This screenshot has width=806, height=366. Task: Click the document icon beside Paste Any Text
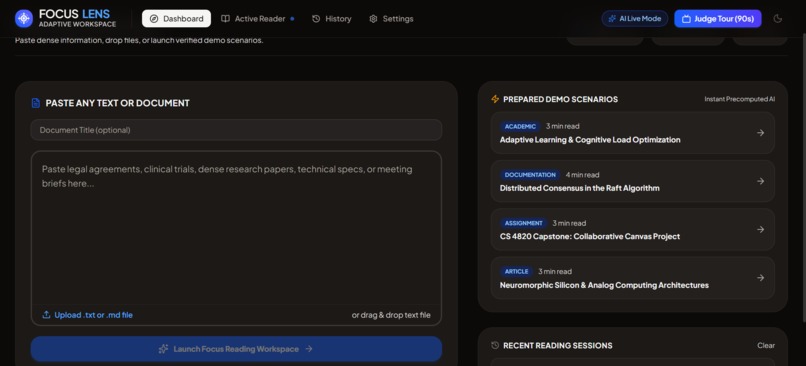click(x=35, y=103)
